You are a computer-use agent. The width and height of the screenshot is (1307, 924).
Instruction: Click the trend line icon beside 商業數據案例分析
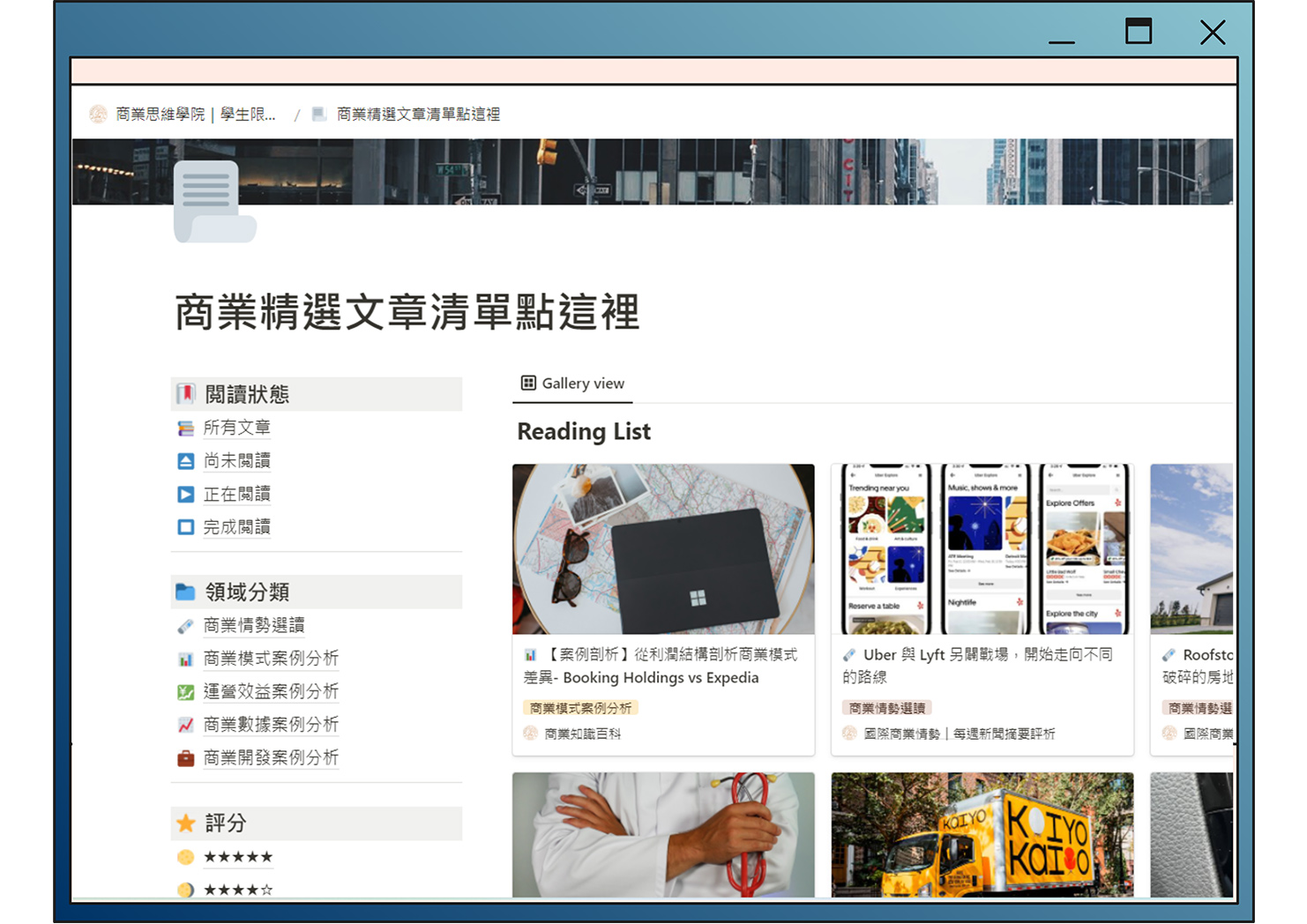(x=185, y=725)
